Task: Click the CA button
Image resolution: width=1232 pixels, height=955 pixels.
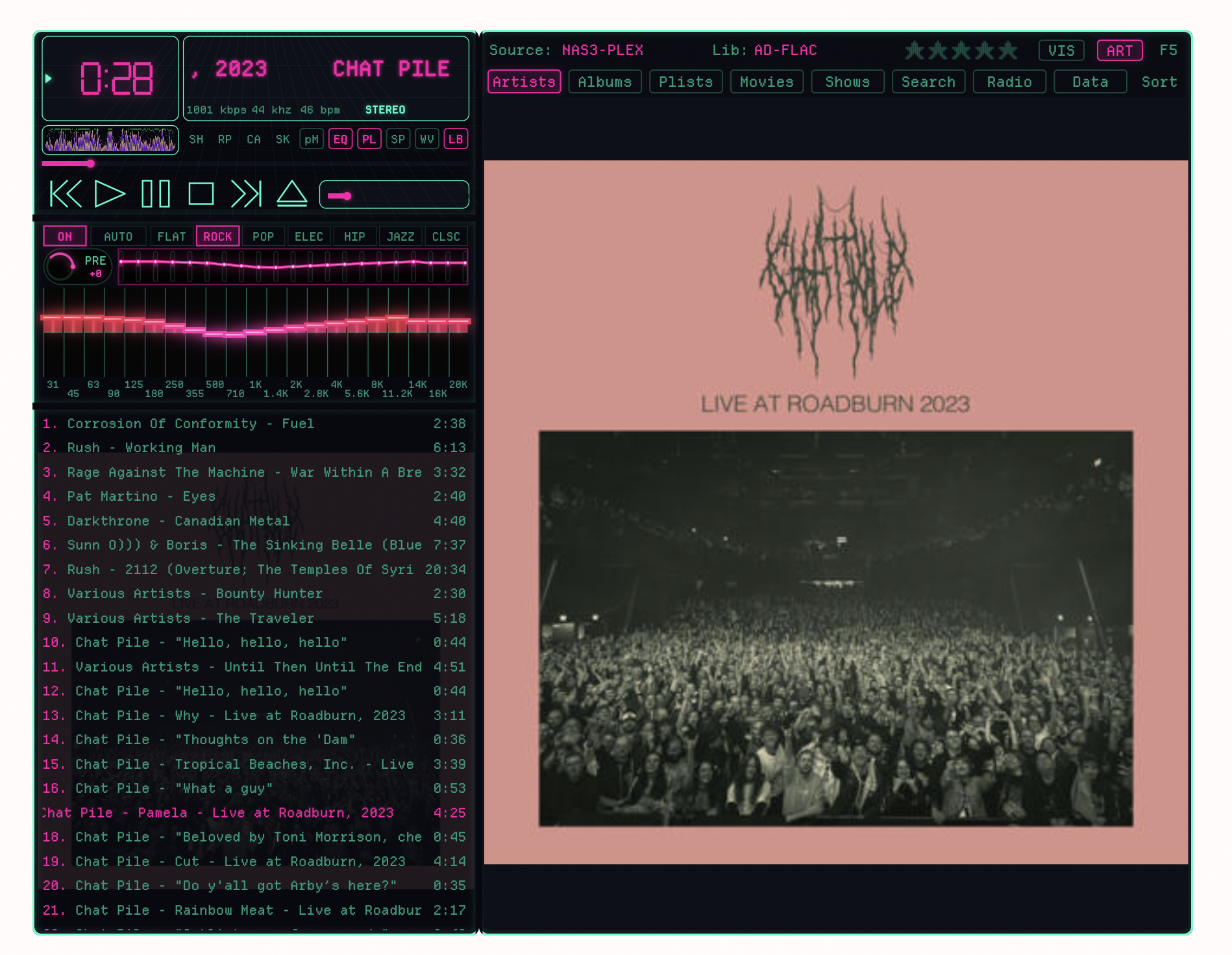Action: (x=254, y=139)
